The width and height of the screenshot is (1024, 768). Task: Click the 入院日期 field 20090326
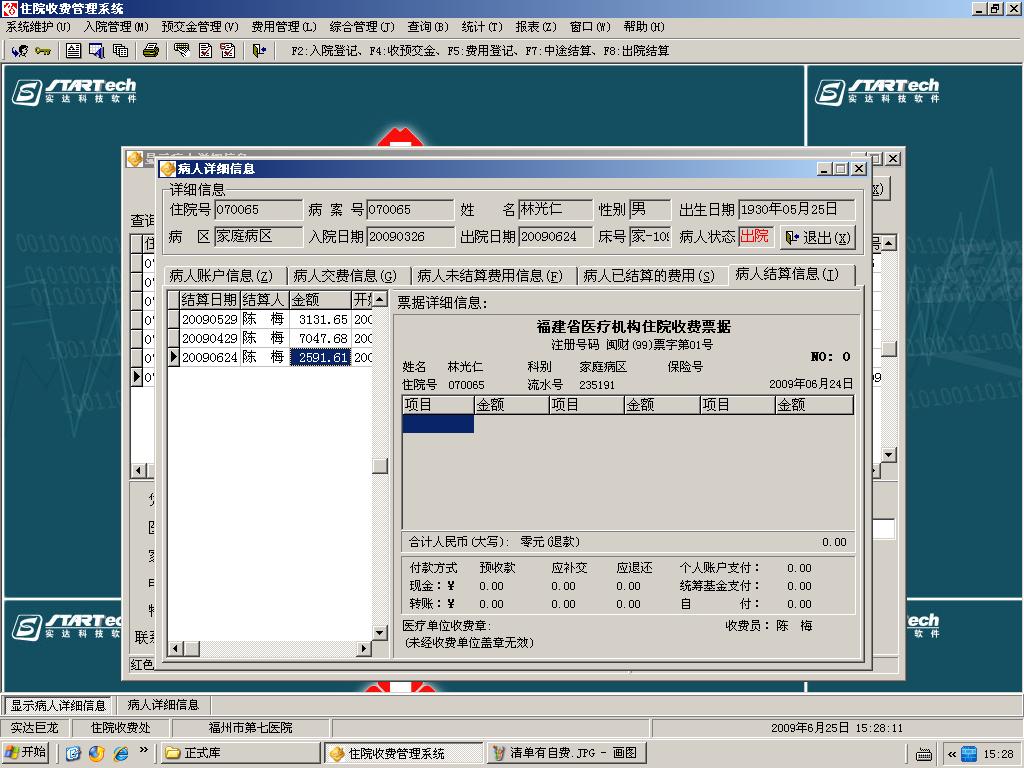pyautogui.click(x=410, y=236)
